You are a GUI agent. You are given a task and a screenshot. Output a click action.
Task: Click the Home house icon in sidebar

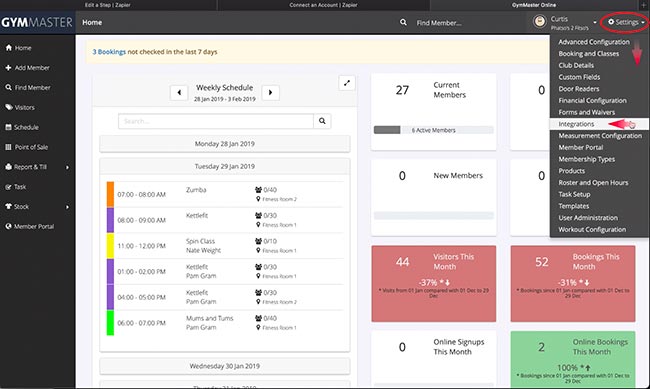[x=9, y=48]
